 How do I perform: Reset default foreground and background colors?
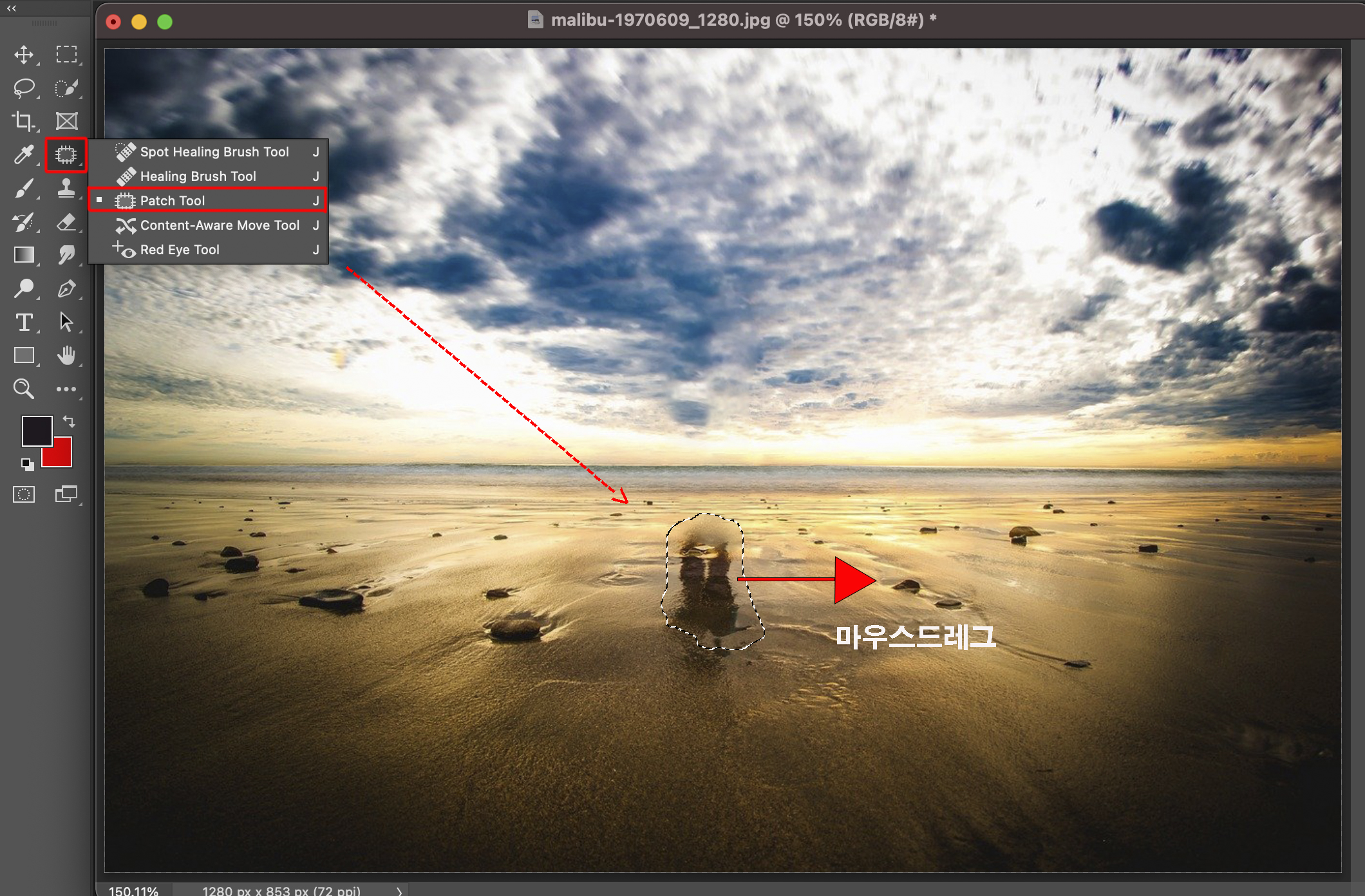[x=27, y=464]
